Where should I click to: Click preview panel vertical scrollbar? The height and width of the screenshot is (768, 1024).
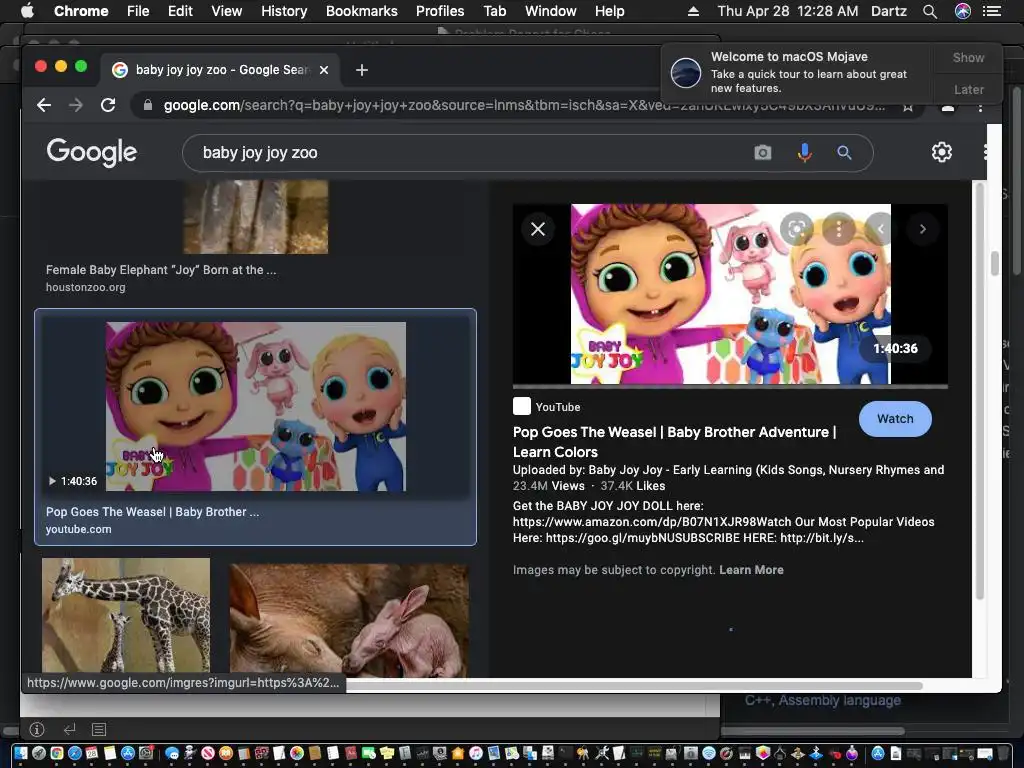978,392
